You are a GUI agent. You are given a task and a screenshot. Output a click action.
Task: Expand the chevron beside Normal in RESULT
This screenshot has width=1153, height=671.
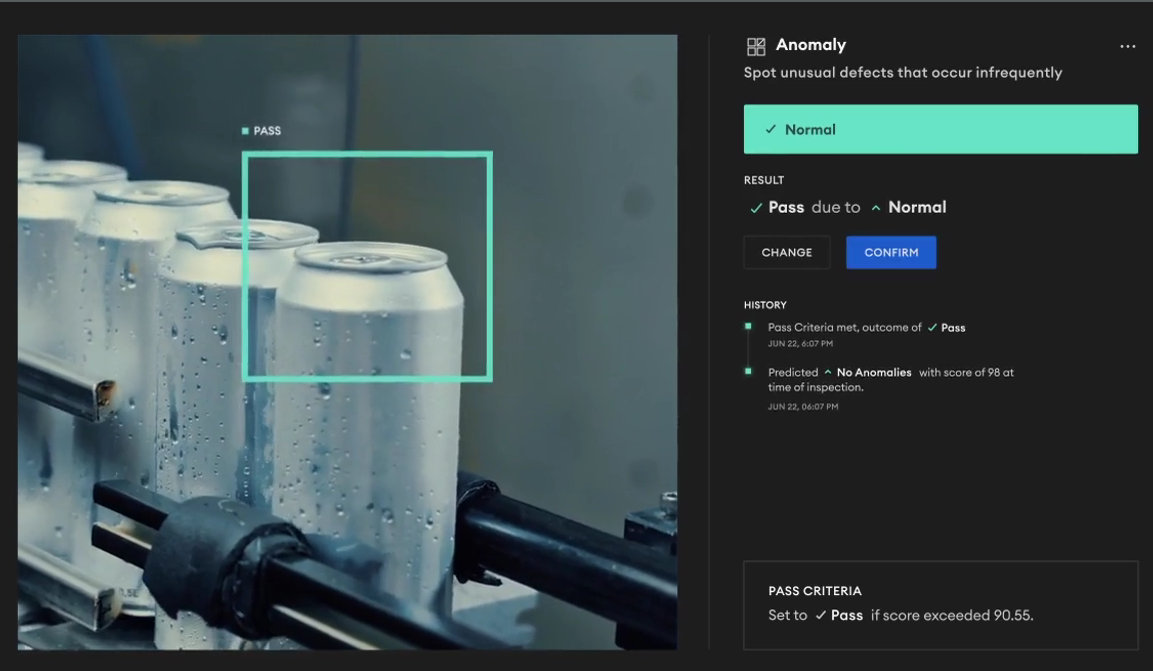(876, 208)
